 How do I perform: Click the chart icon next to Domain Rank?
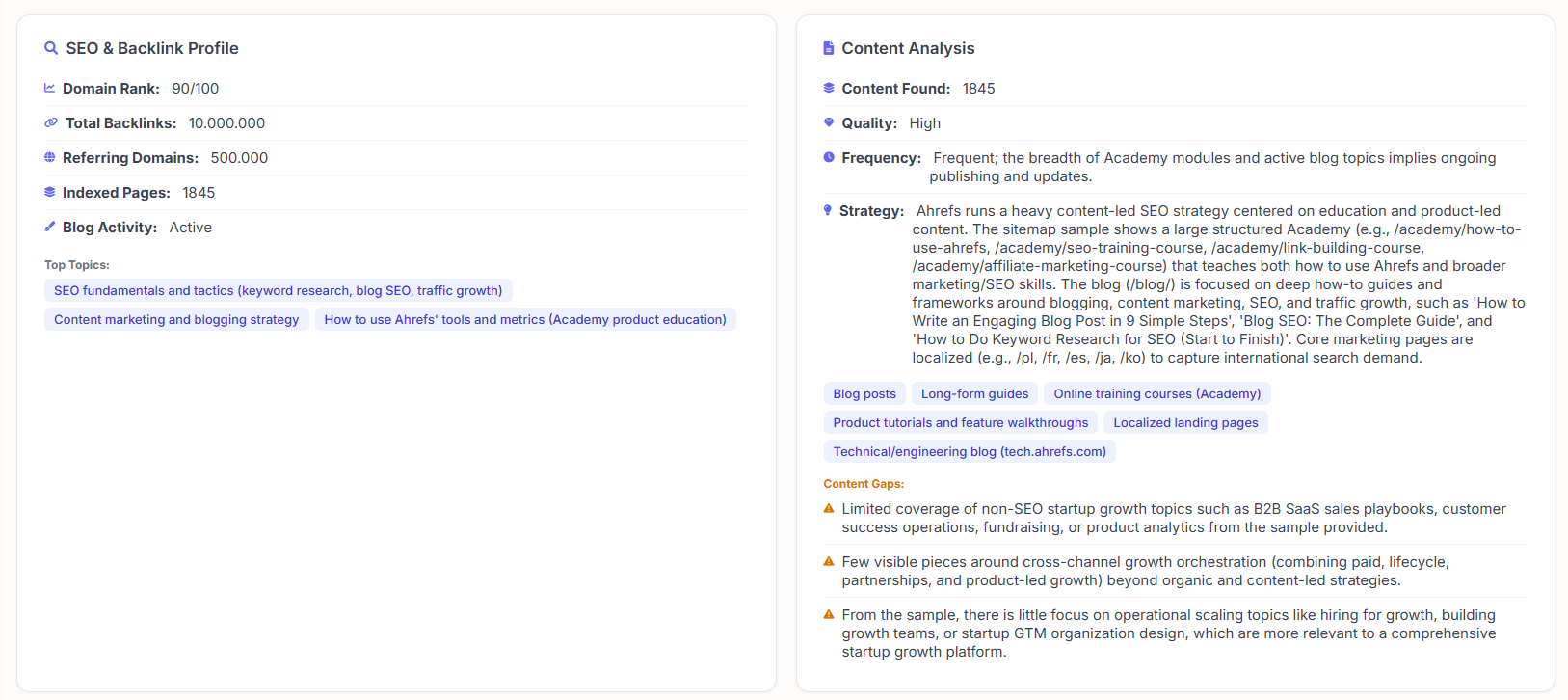coord(50,88)
